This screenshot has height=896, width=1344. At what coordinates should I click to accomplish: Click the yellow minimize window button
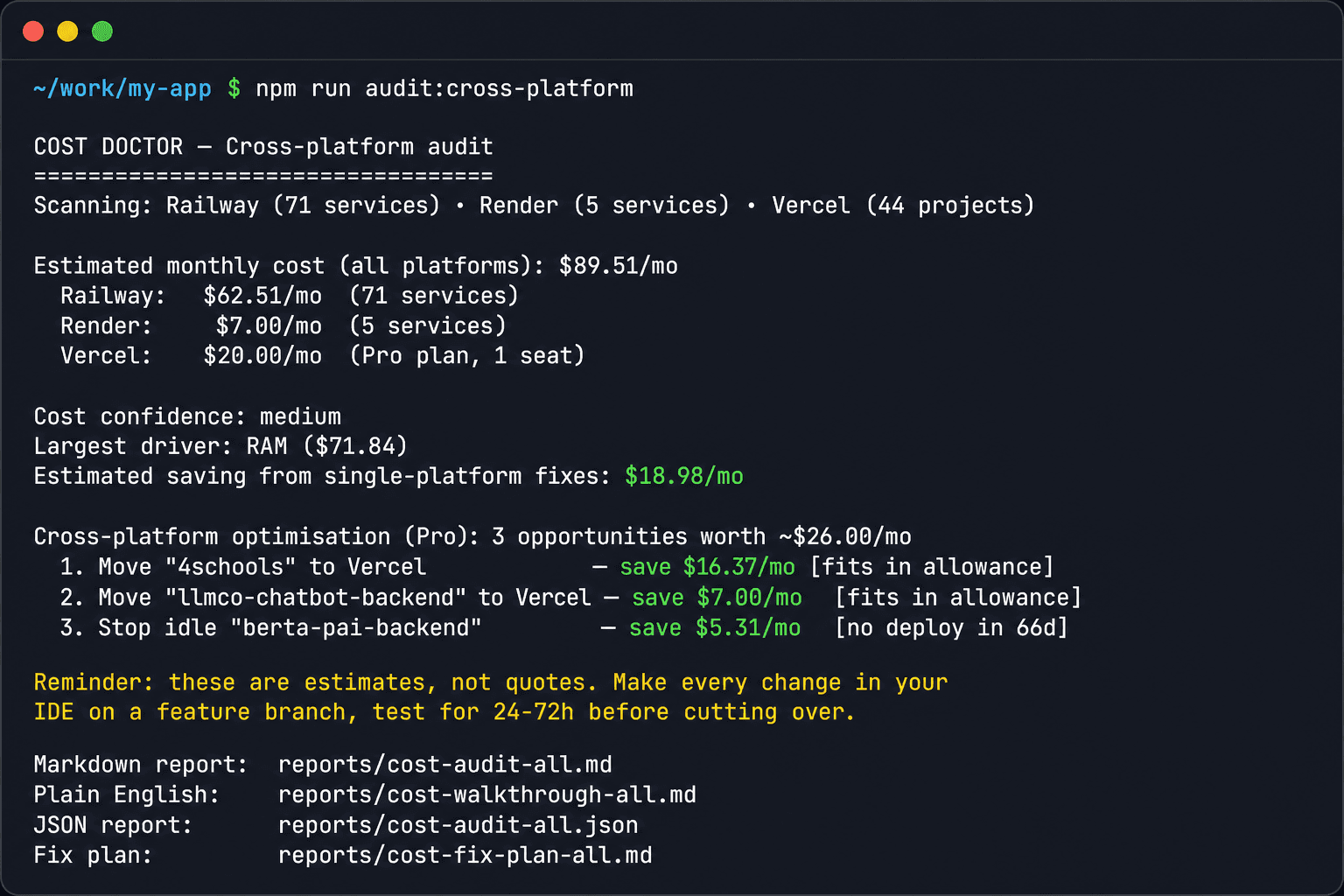click(x=67, y=31)
